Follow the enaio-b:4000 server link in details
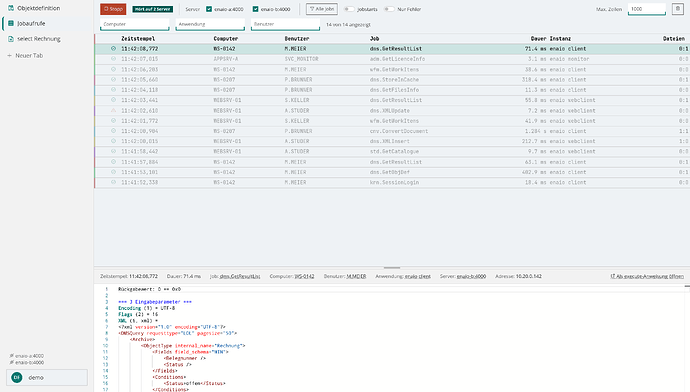This screenshot has width=690, height=392. click(x=471, y=276)
